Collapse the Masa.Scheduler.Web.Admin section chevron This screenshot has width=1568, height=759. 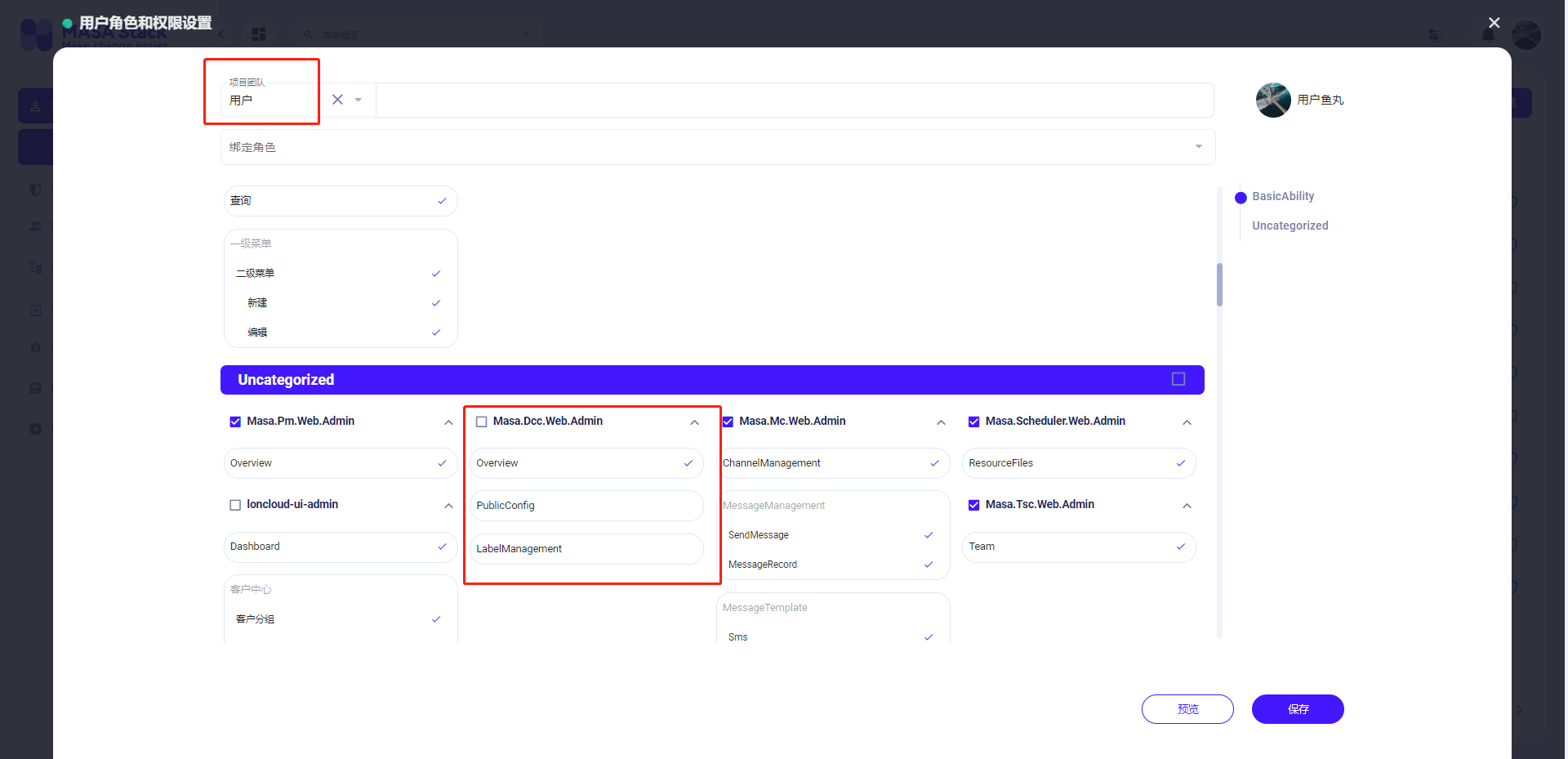point(1187,422)
